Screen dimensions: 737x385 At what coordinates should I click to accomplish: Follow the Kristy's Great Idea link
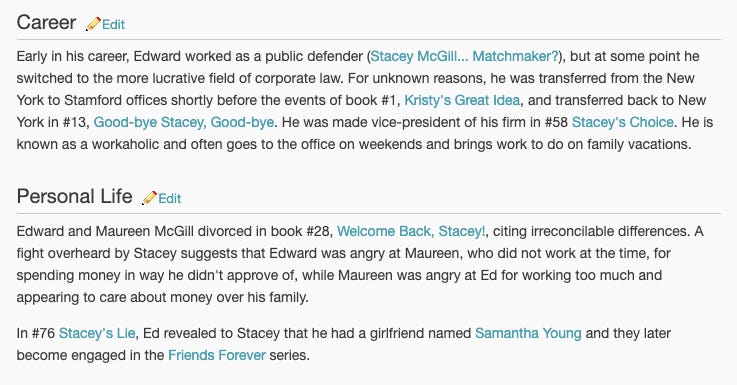[462, 100]
